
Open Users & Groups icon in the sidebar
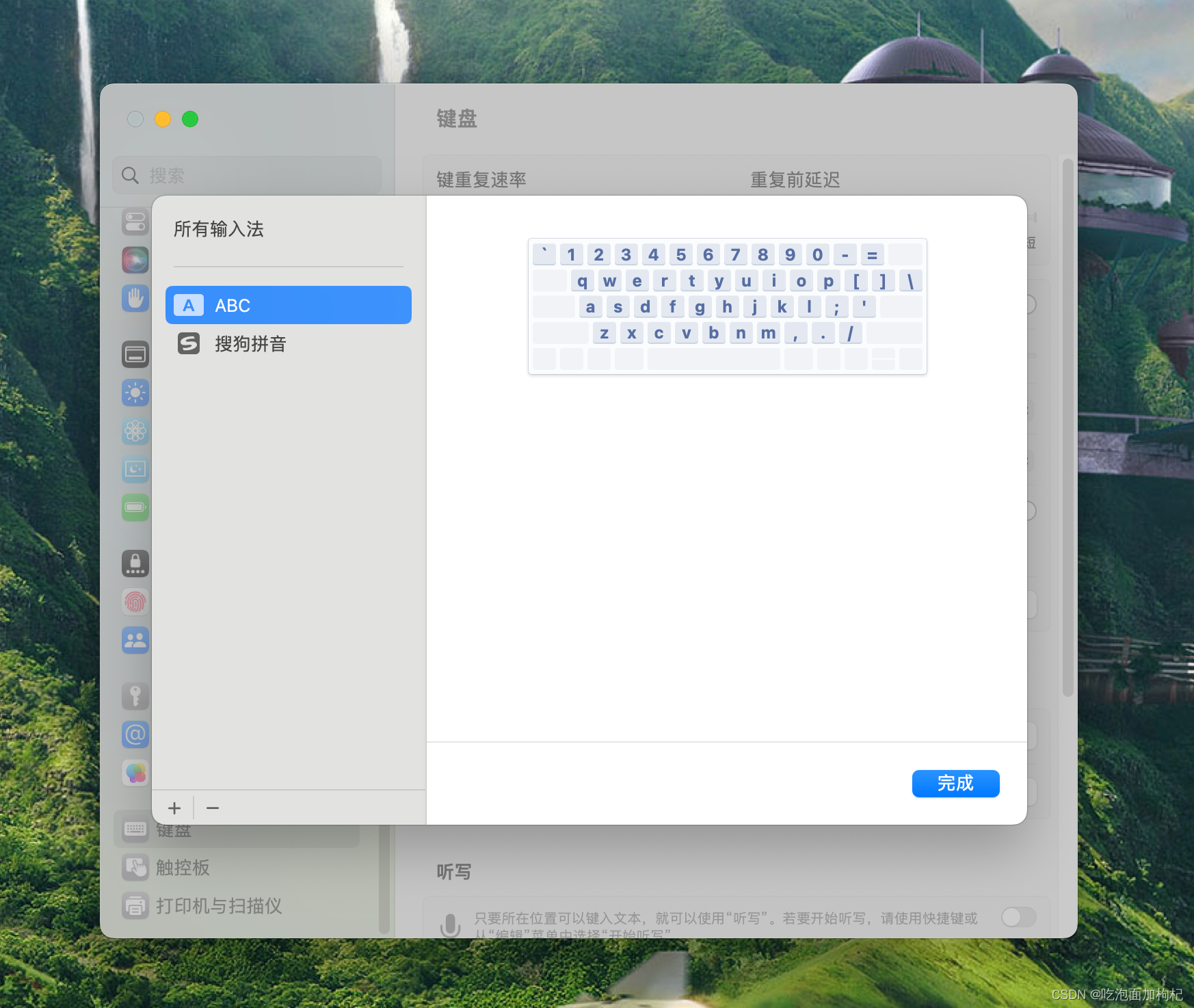click(x=135, y=640)
